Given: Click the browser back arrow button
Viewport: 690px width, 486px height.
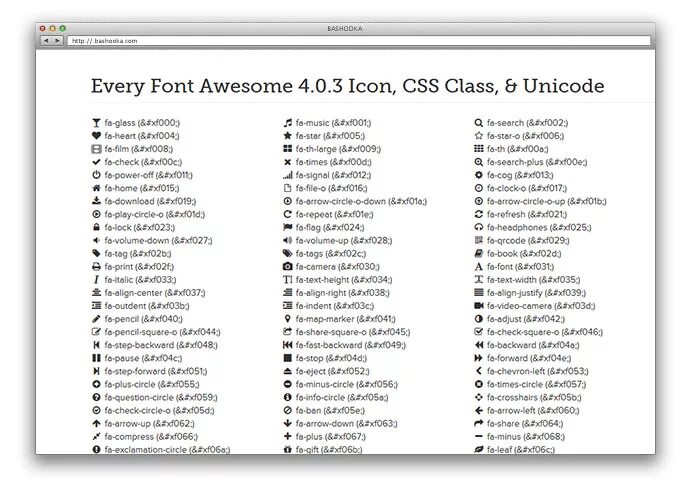Looking at the screenshot, I should [x=46, y=40].
